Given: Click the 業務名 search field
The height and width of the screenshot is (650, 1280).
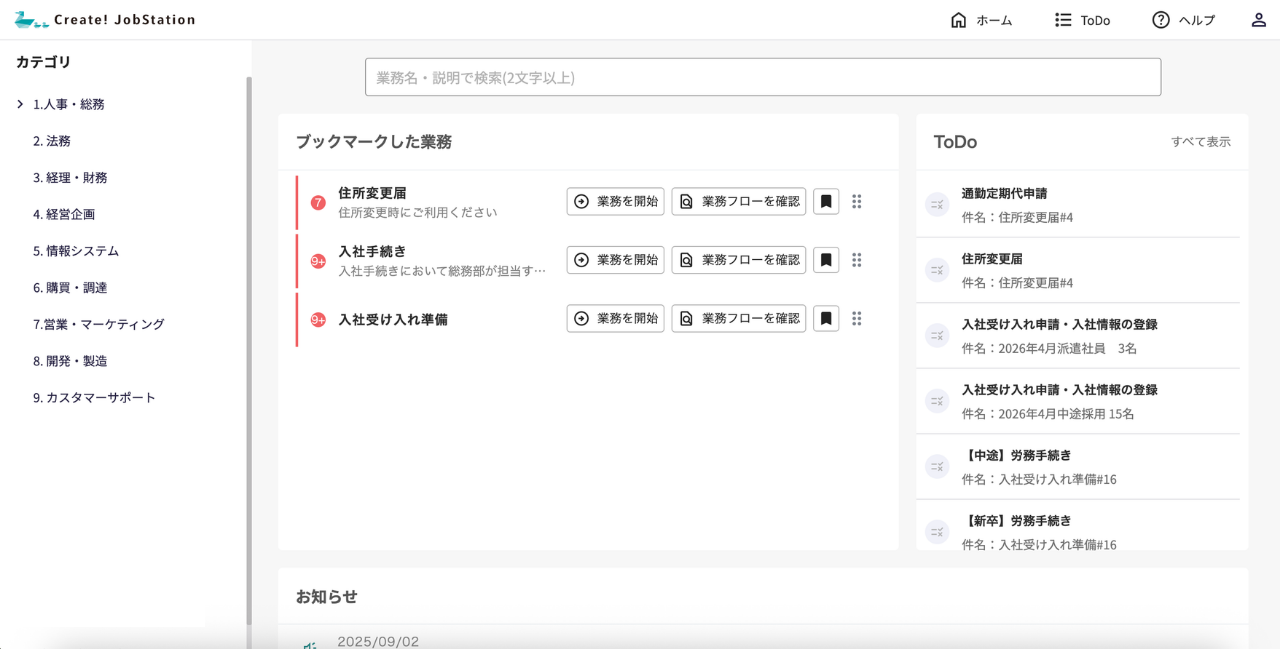Looking at the screenshot, I should tap(762, 77).
